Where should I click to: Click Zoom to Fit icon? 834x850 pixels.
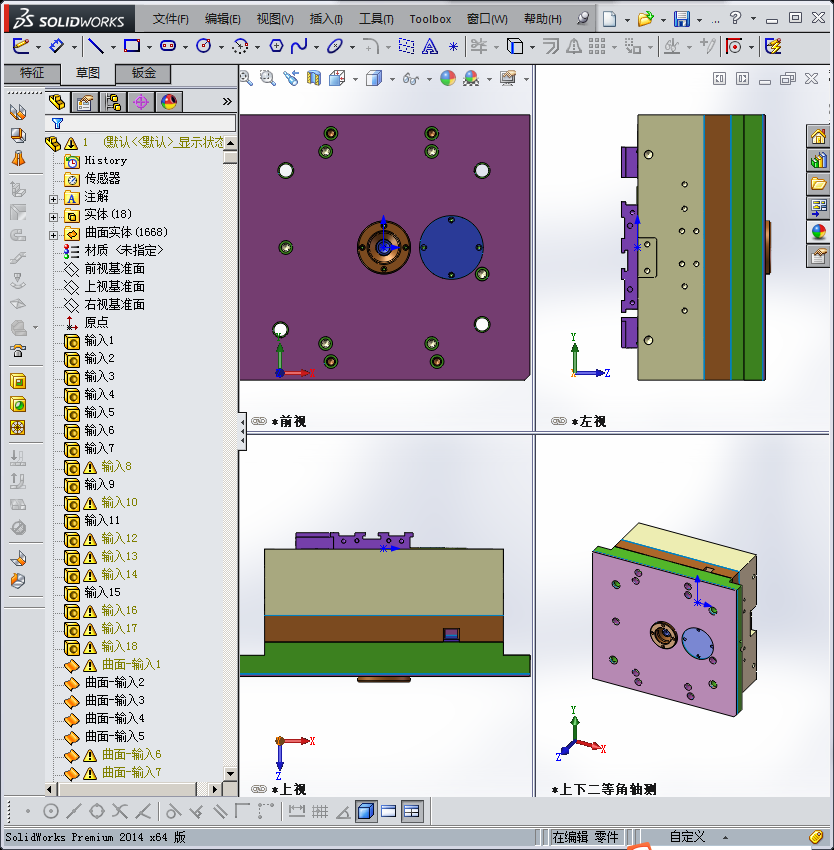246,79
